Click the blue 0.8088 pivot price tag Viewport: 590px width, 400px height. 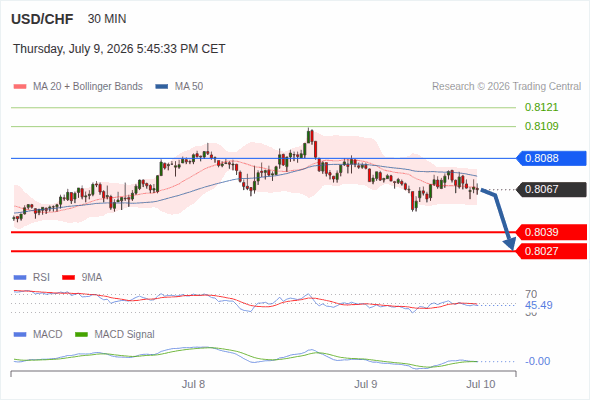[551, 158]
